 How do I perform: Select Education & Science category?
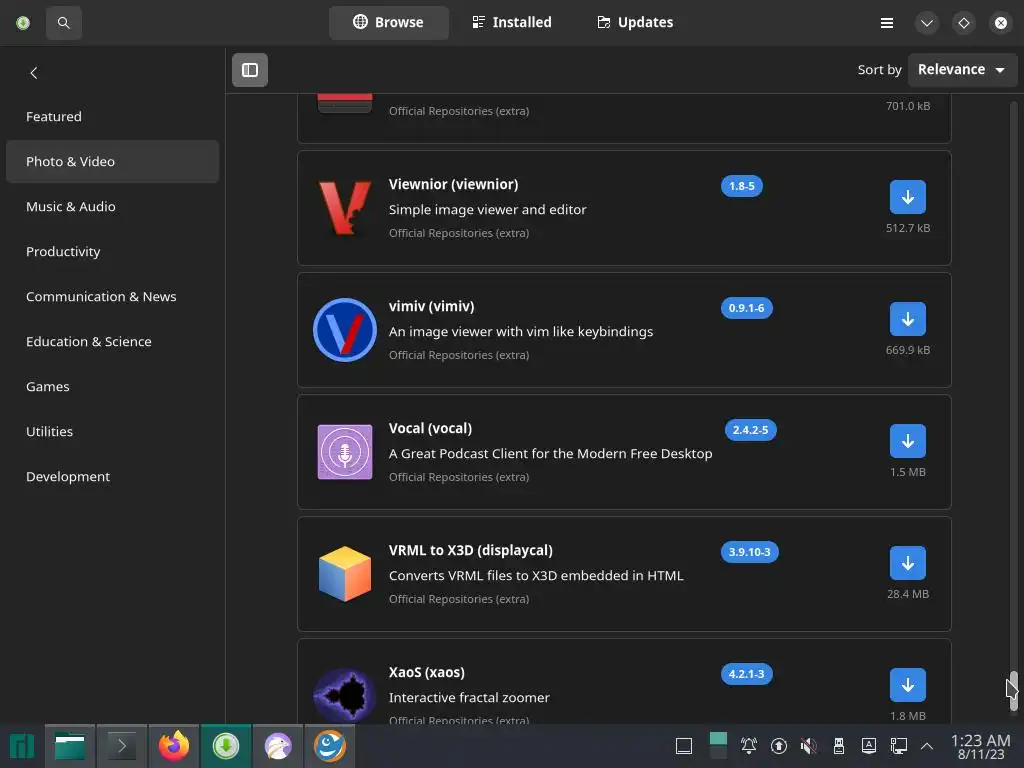(112, 342)
